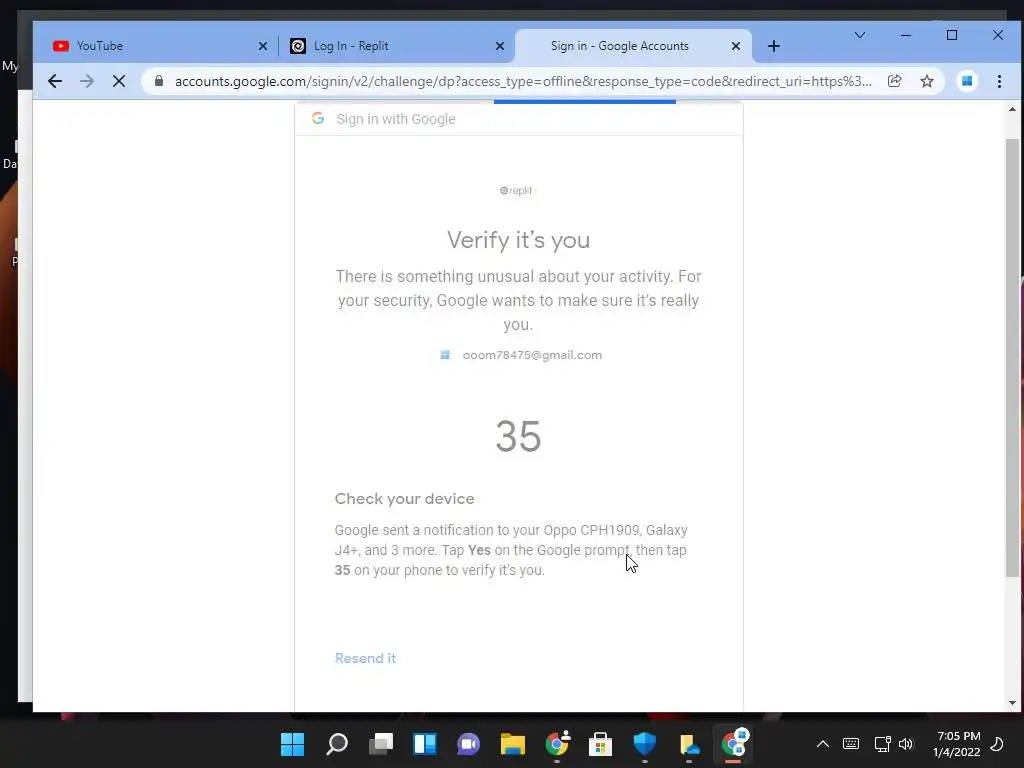
Task: Close the YouTube tab
Action: (x=263, y=46)
